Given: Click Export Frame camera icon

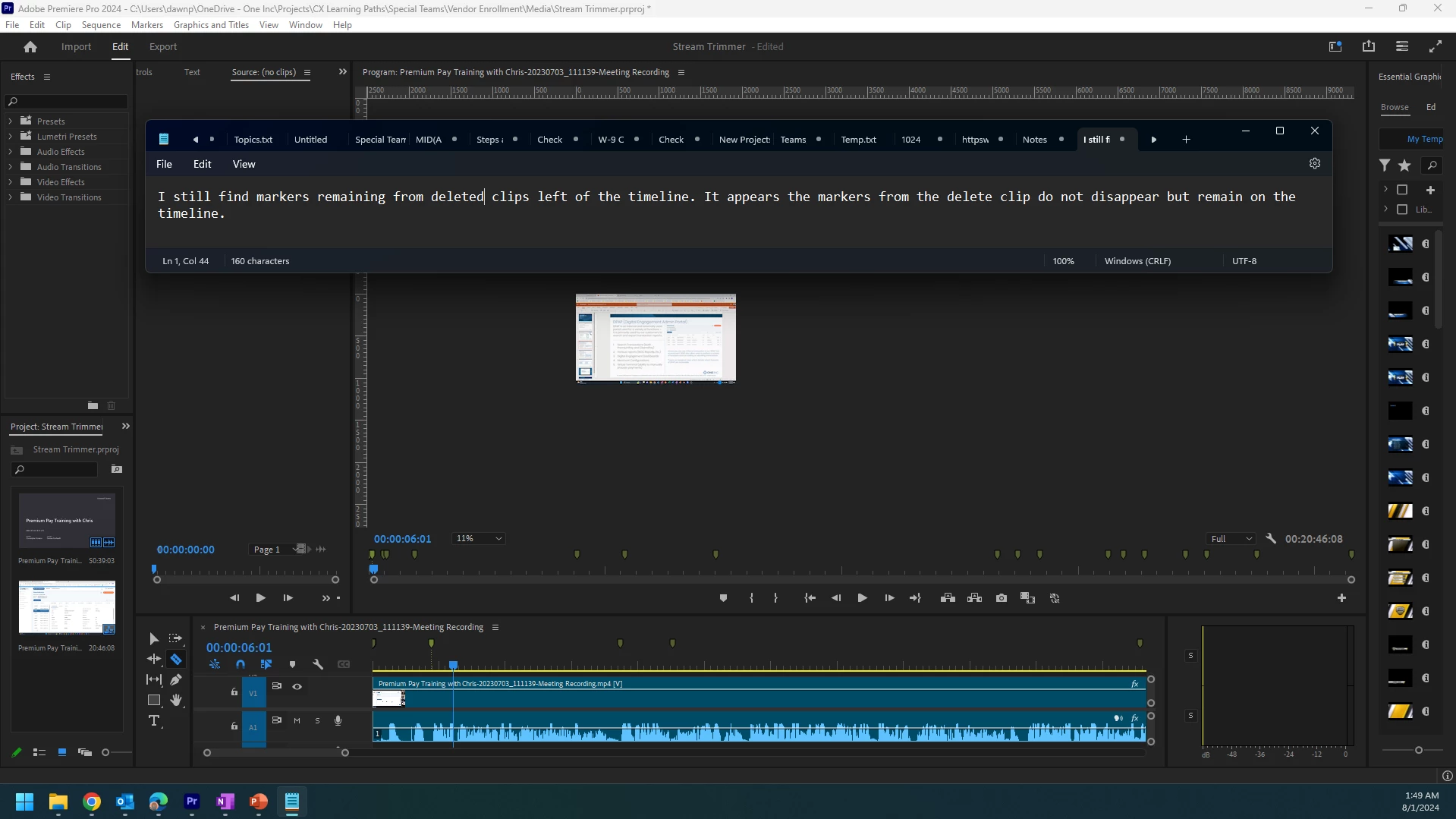Looking at the screenshot, I should (x=1002, y=598).
